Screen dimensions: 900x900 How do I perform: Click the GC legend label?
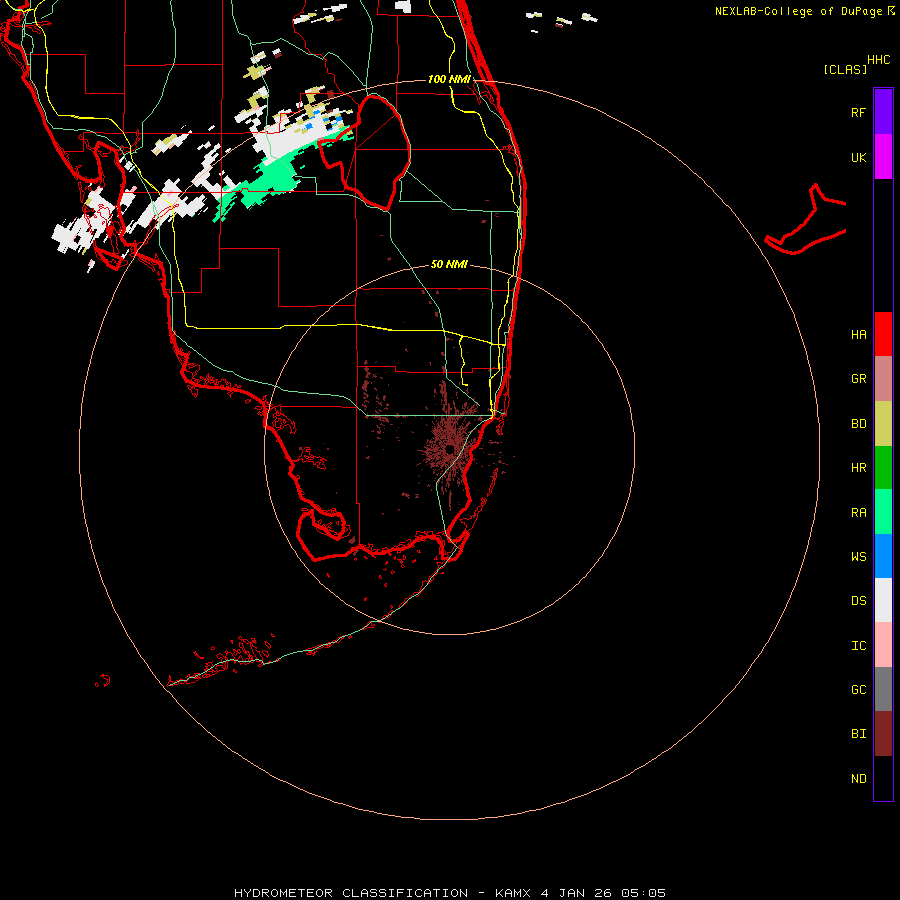coord(858,689)
